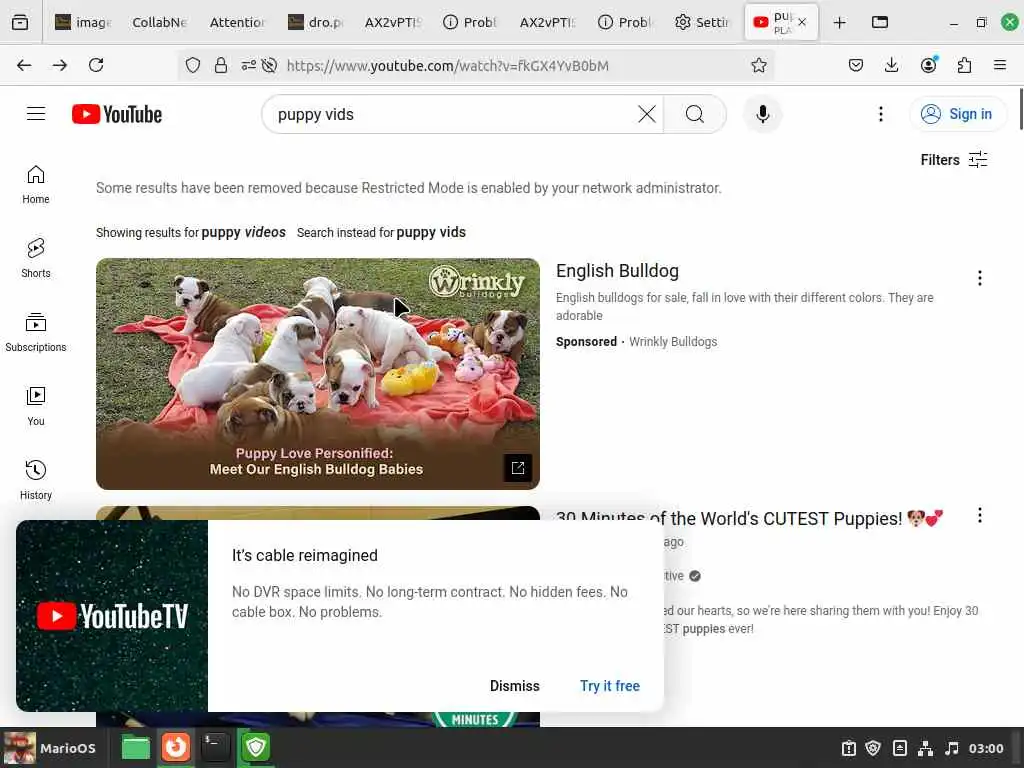The image size is (1024, 768).
Task: Open the MarioOS start menu
Action: coord(51,748)
